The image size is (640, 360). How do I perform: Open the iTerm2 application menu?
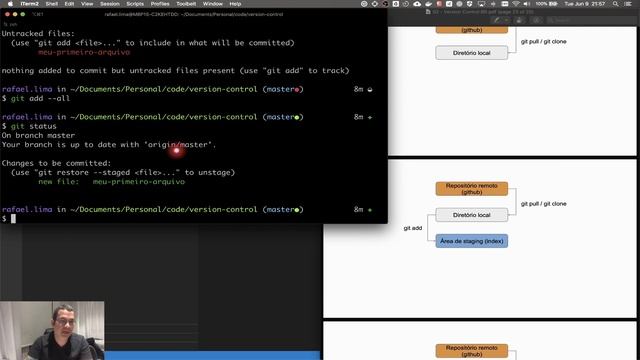click(29, 4)
